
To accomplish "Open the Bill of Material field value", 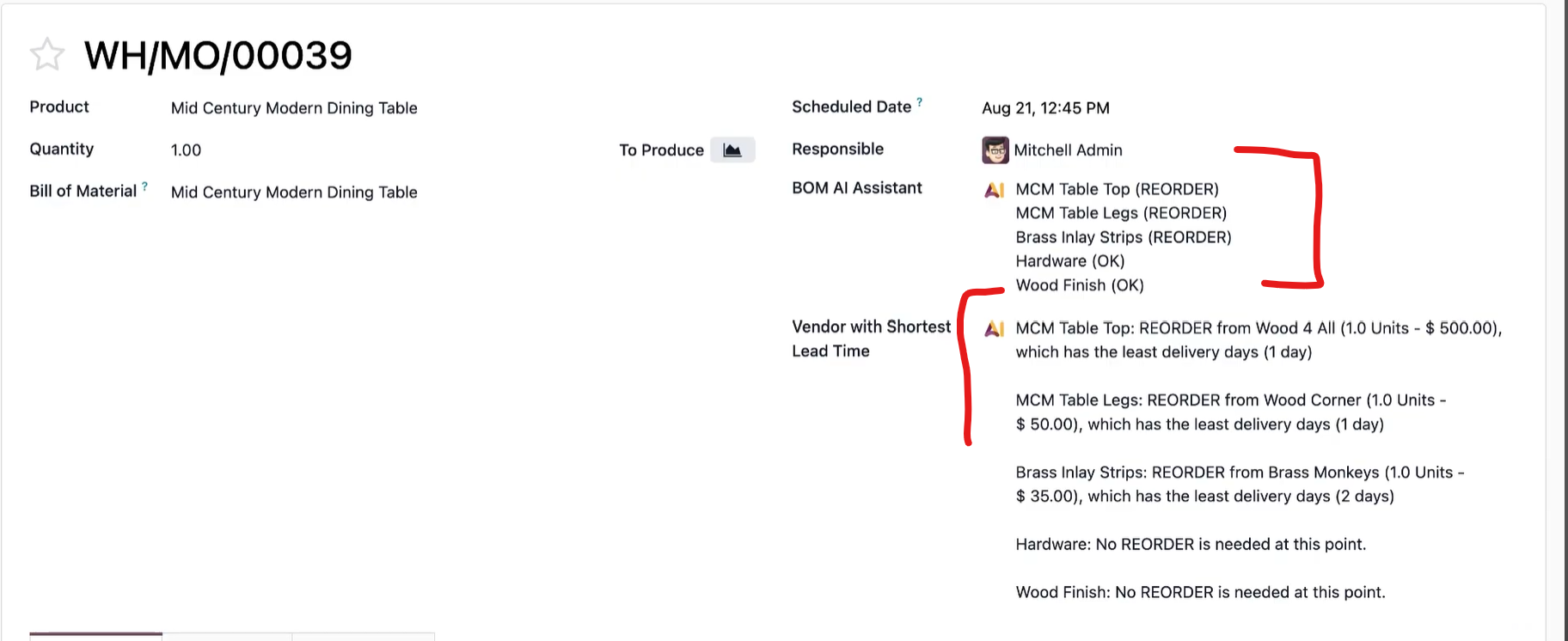I will tap(294, 192).
